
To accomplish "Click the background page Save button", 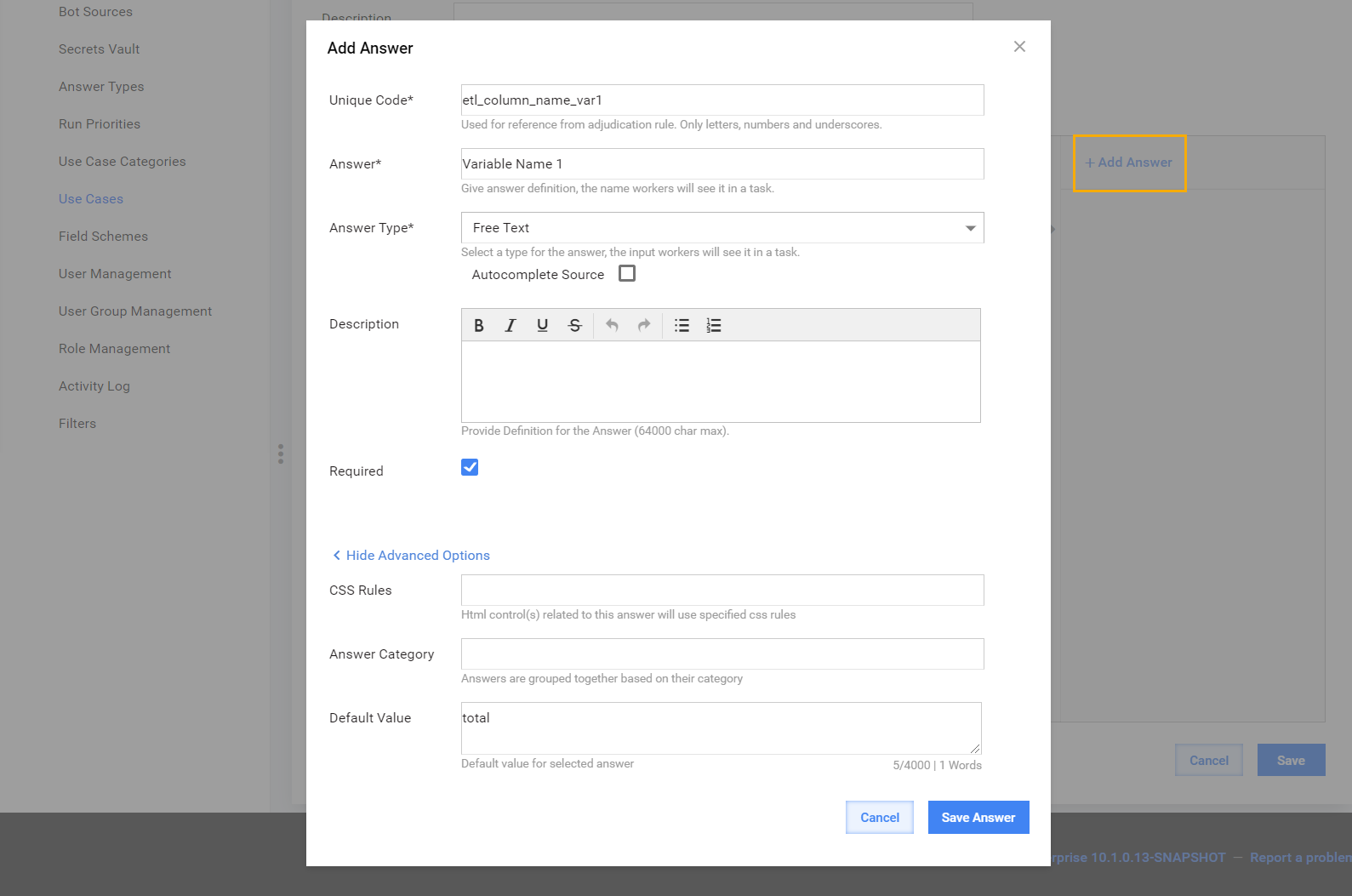I will 1291,761.
